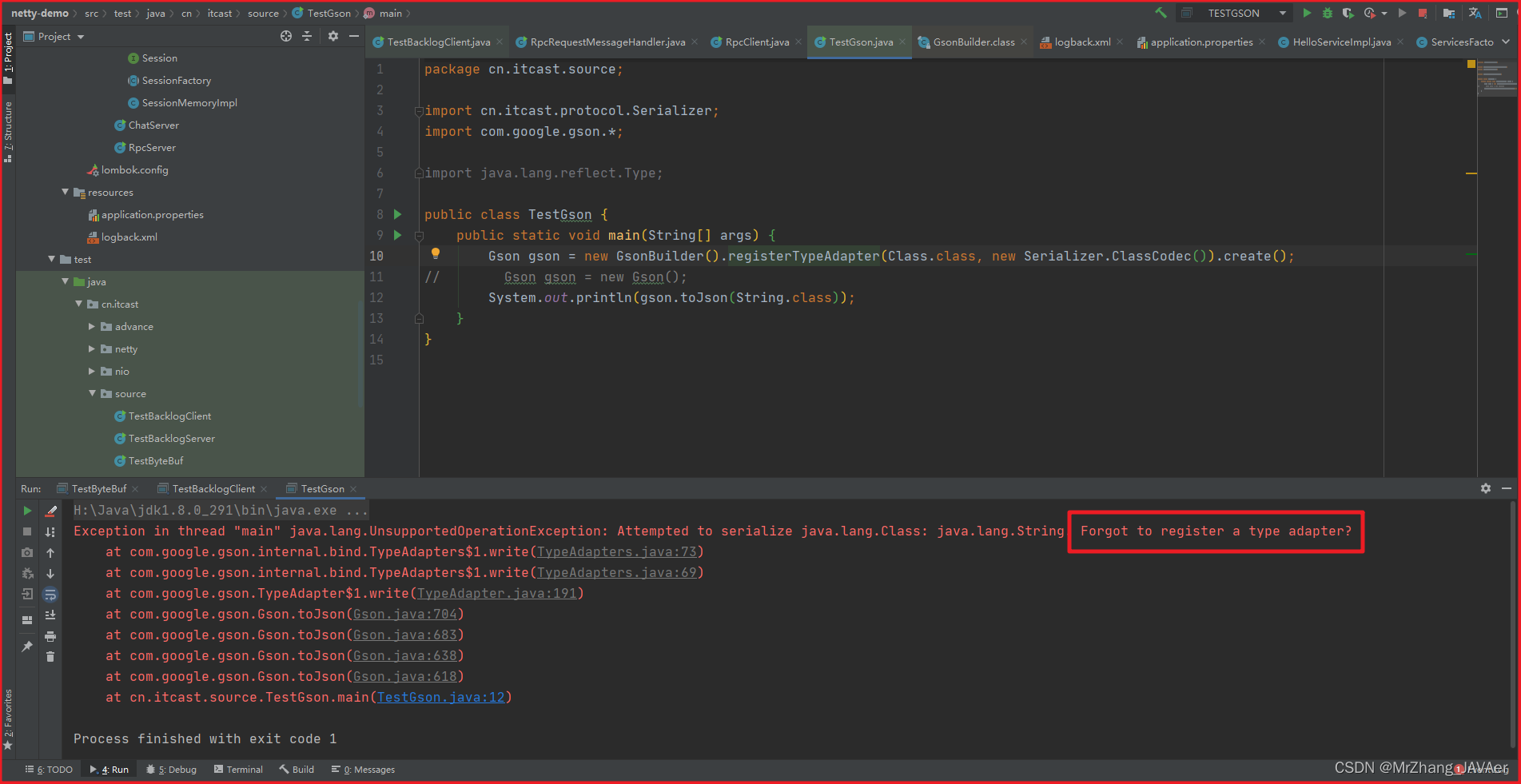
Task: Open the Translate plugin icon
Action: (1475, 13)
